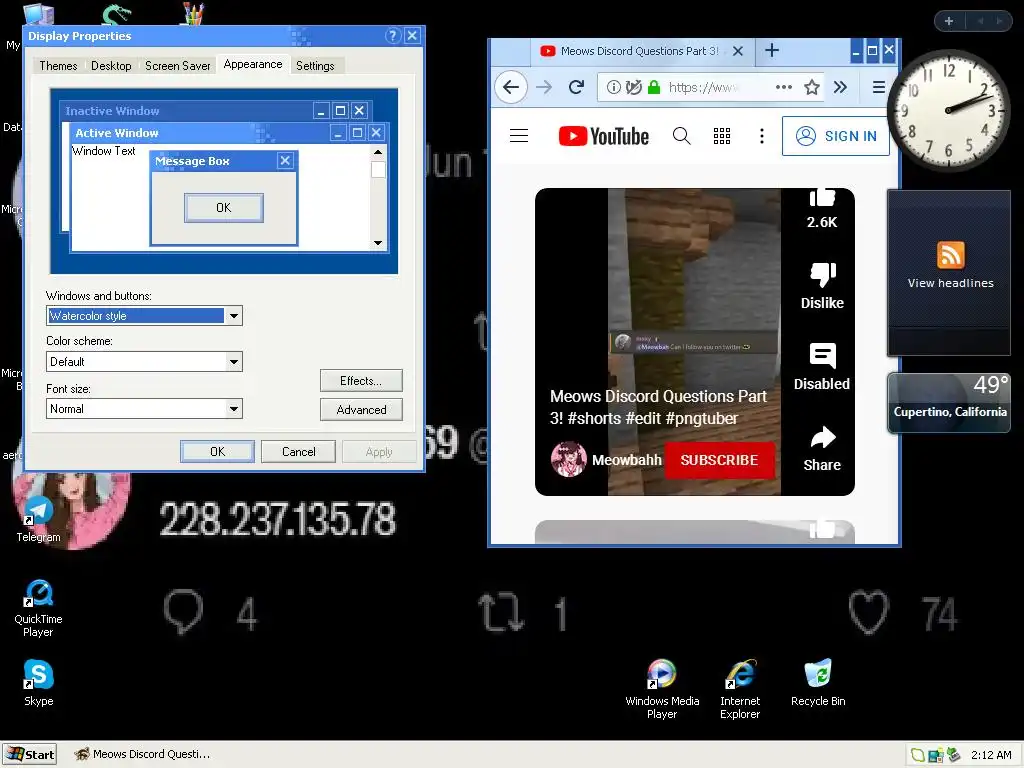Screen dimensions: 1024x768
Task: Open the Settings tab in Display Properties
Action: (x=315, y=65)
